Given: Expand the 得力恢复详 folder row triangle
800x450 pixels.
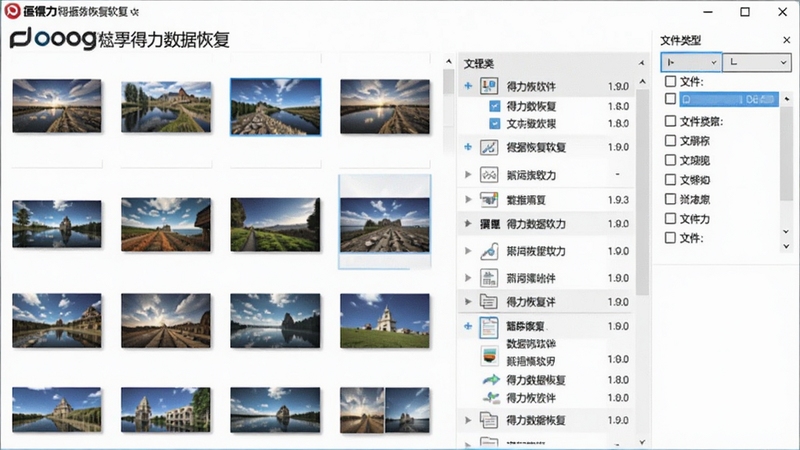Looking at the screenshot, I should [x=468, y=302].
